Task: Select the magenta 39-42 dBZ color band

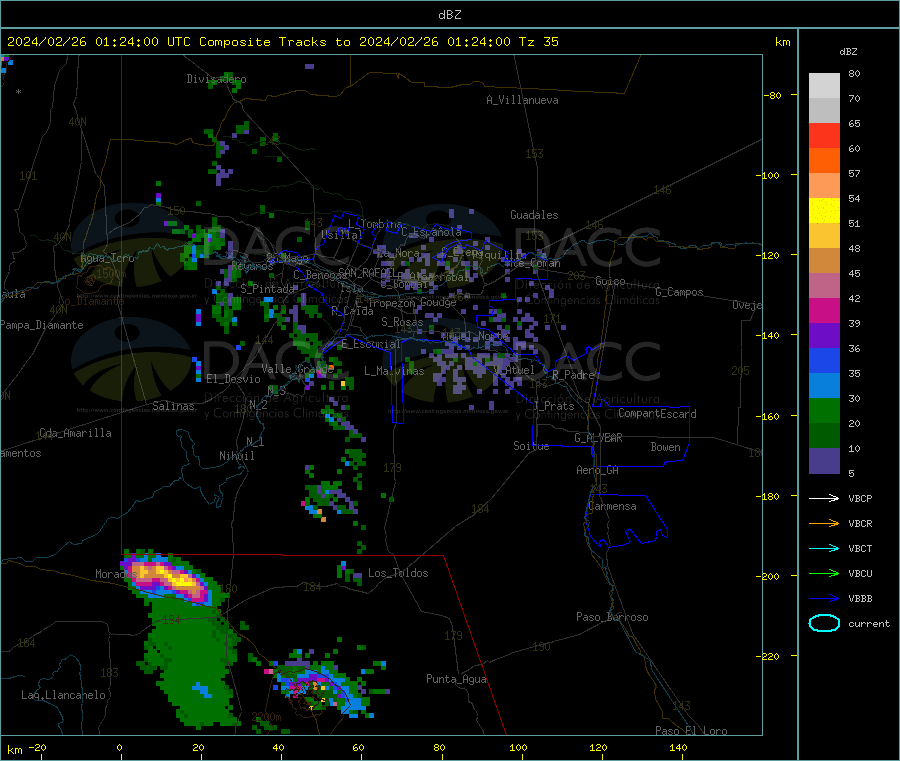Action: [824, 310]
